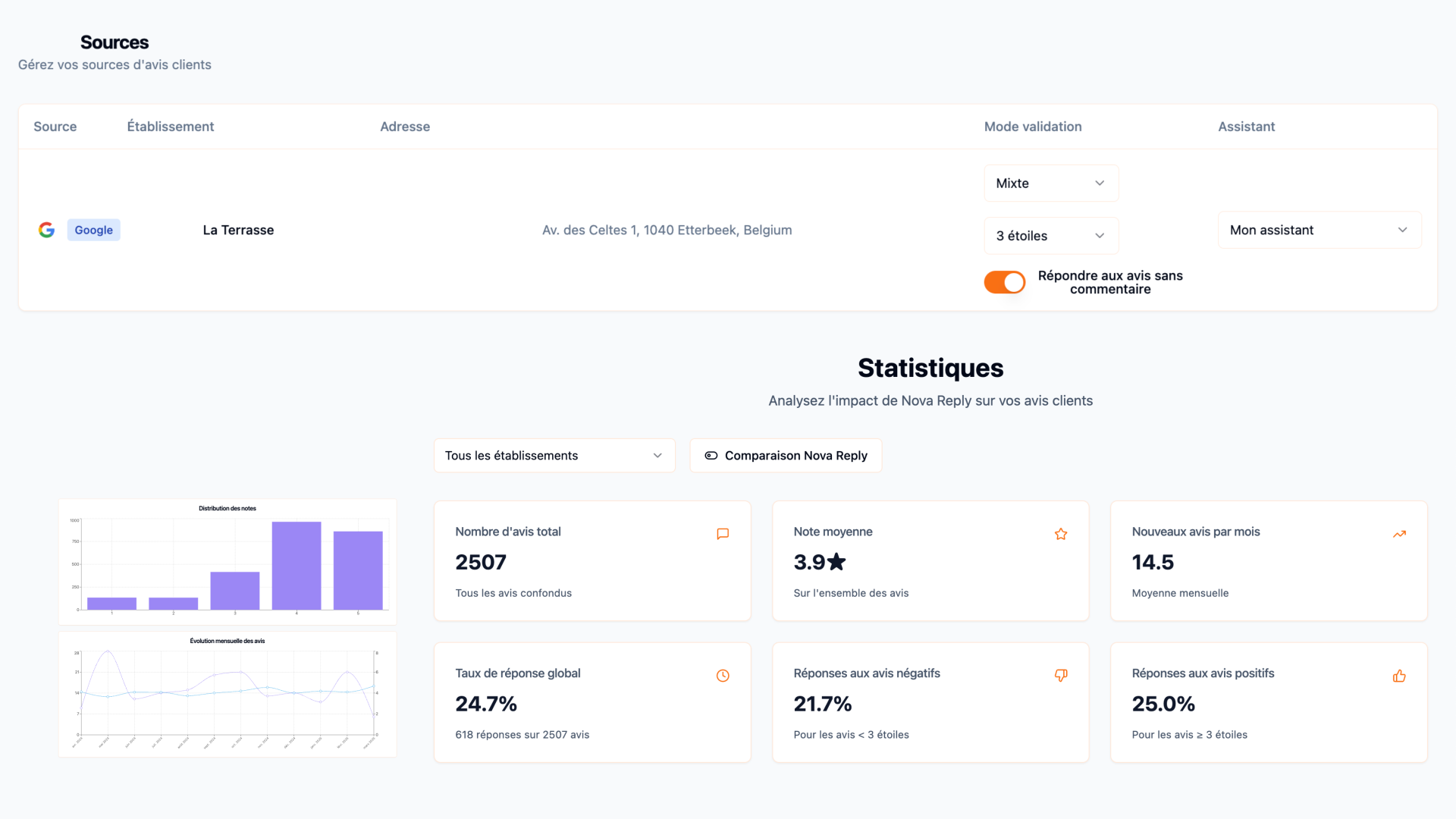This screenshot has height=819, width=1456.
Task: Open the Mixte validation mode dropdown
Action: point(1050,184)
